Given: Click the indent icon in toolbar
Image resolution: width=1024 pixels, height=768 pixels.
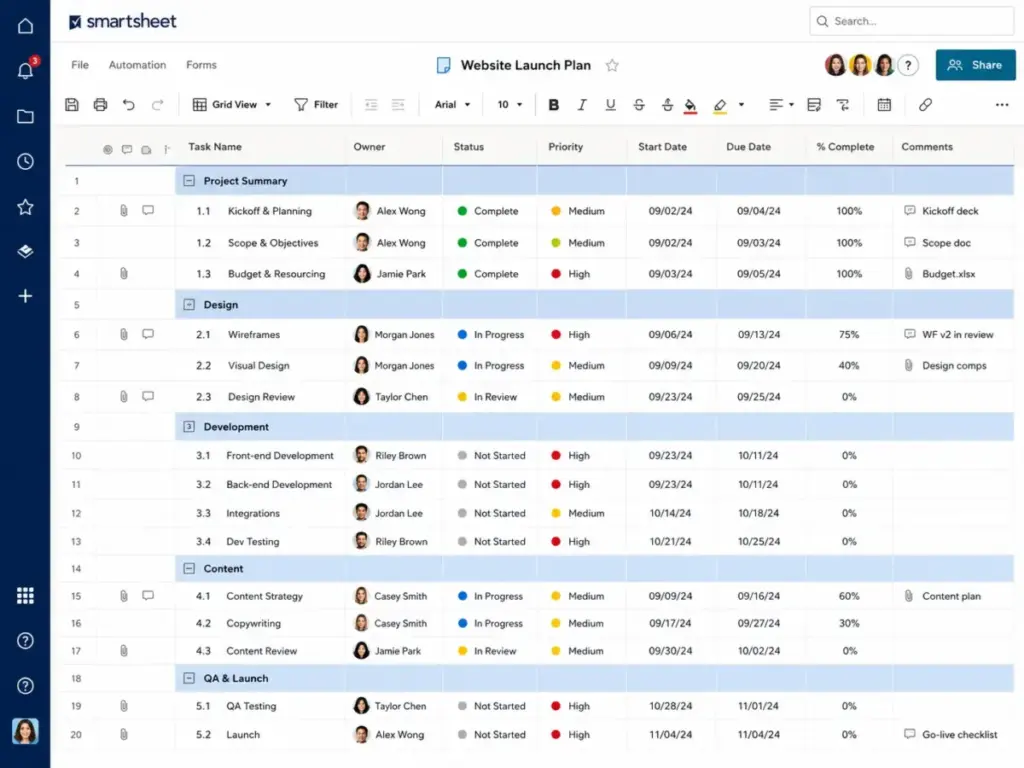Looking at the screenshot, I should point(398,104).
